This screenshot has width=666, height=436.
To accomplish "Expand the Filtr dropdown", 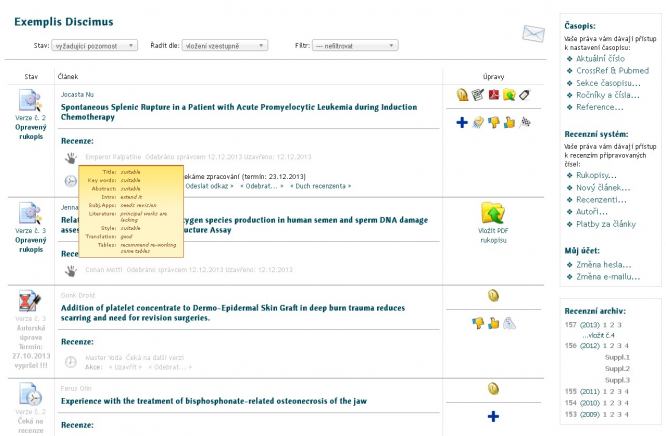I will point(355,45).
